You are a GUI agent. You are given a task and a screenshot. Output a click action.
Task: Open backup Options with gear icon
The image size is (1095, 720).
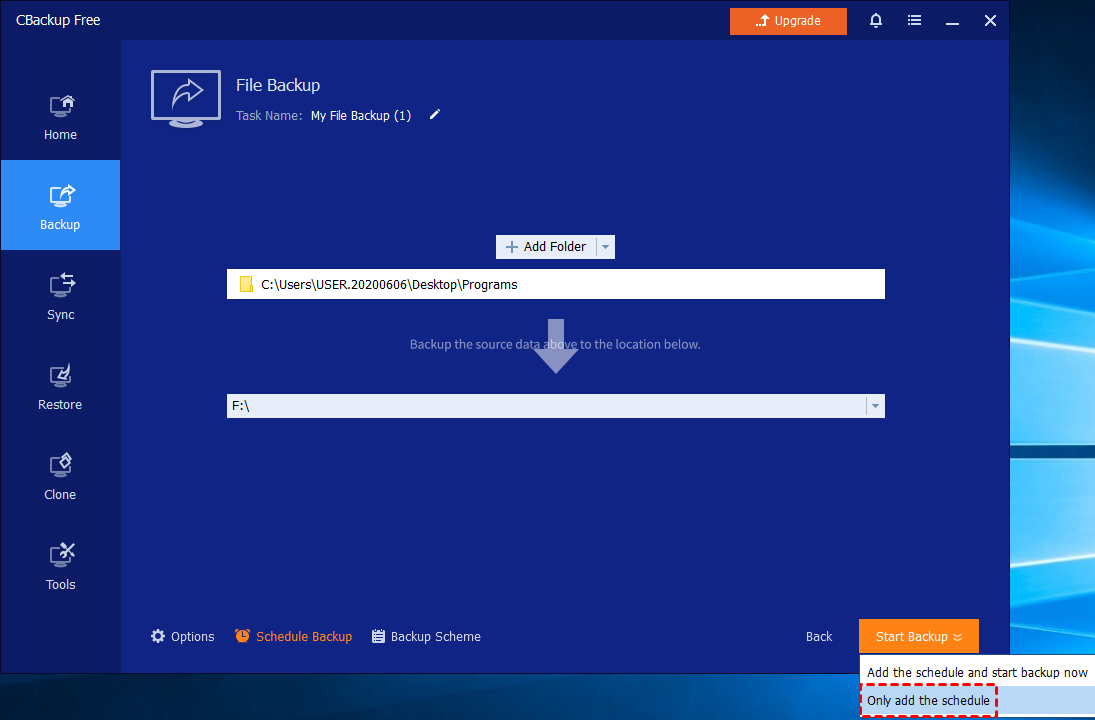(183, 637)
